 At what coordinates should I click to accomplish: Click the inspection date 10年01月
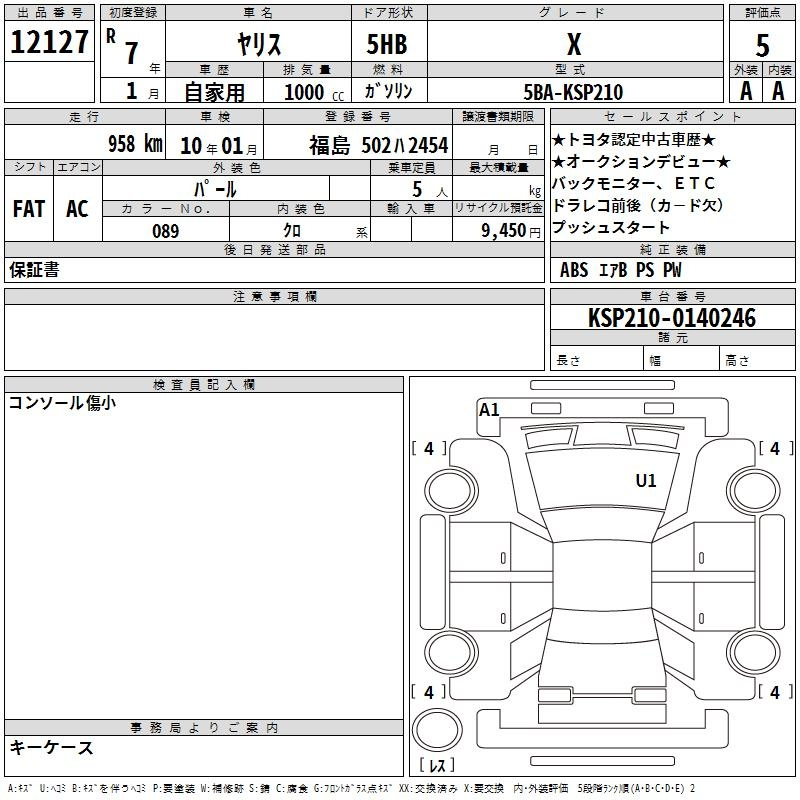point(219,146)
